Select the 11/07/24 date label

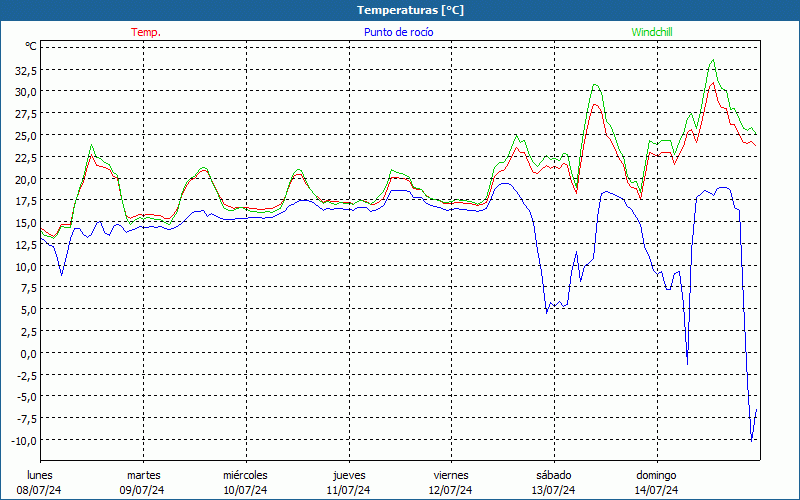pyautogui.click(x=348, y=490)
